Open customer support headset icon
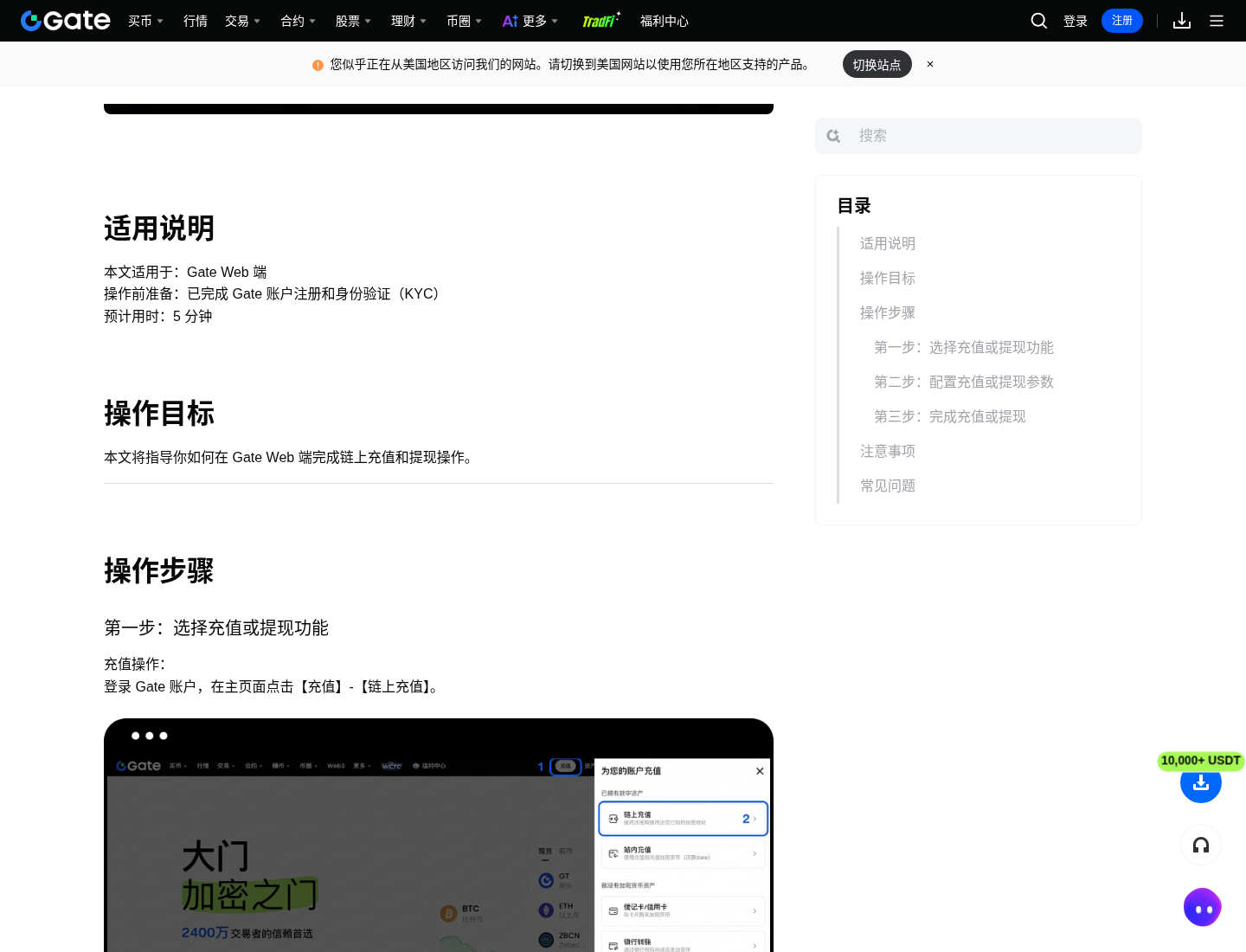Viewport: 1246px width, 952px height. [1201, 845]
